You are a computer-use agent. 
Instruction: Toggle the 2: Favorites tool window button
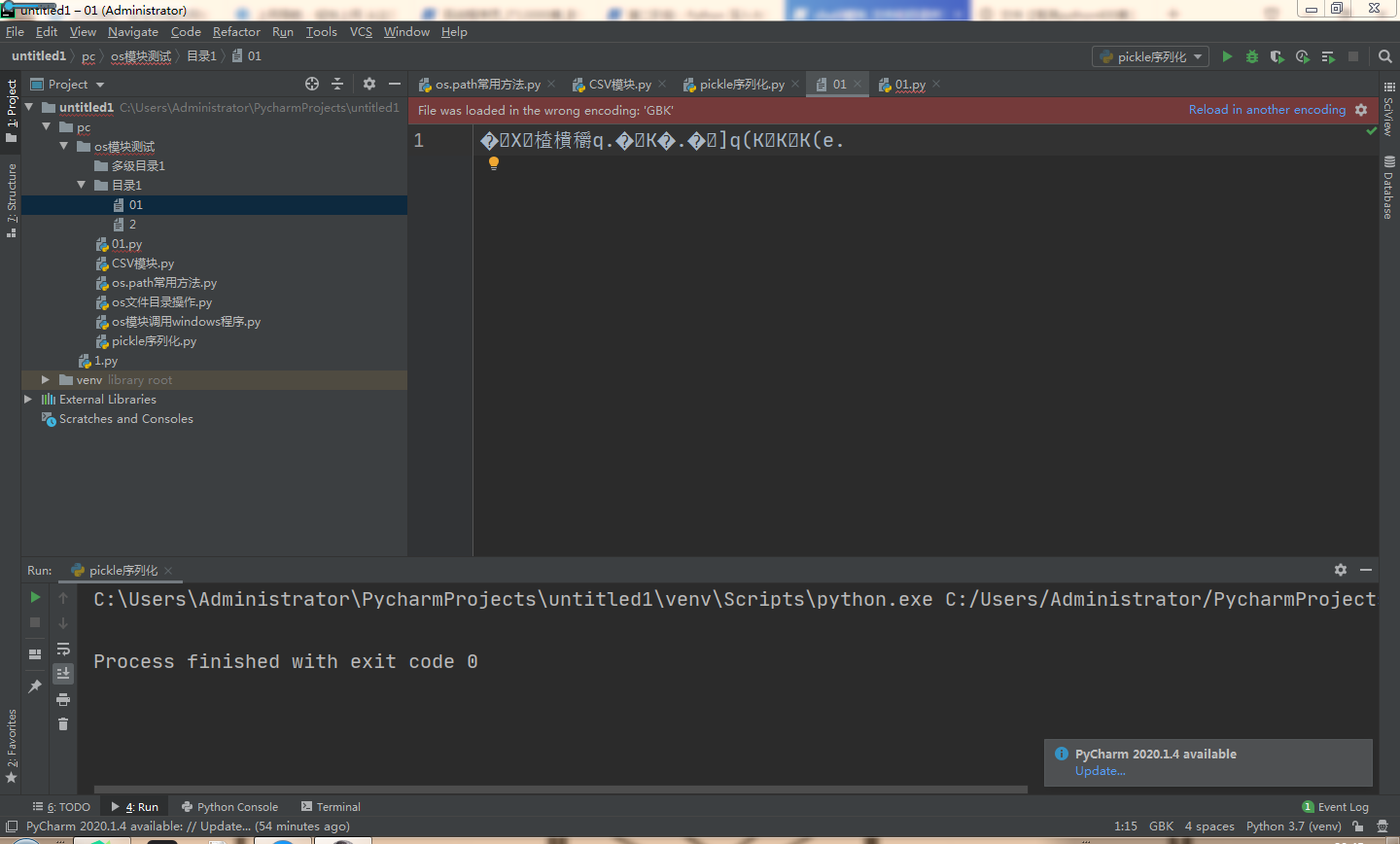[11, 747]
